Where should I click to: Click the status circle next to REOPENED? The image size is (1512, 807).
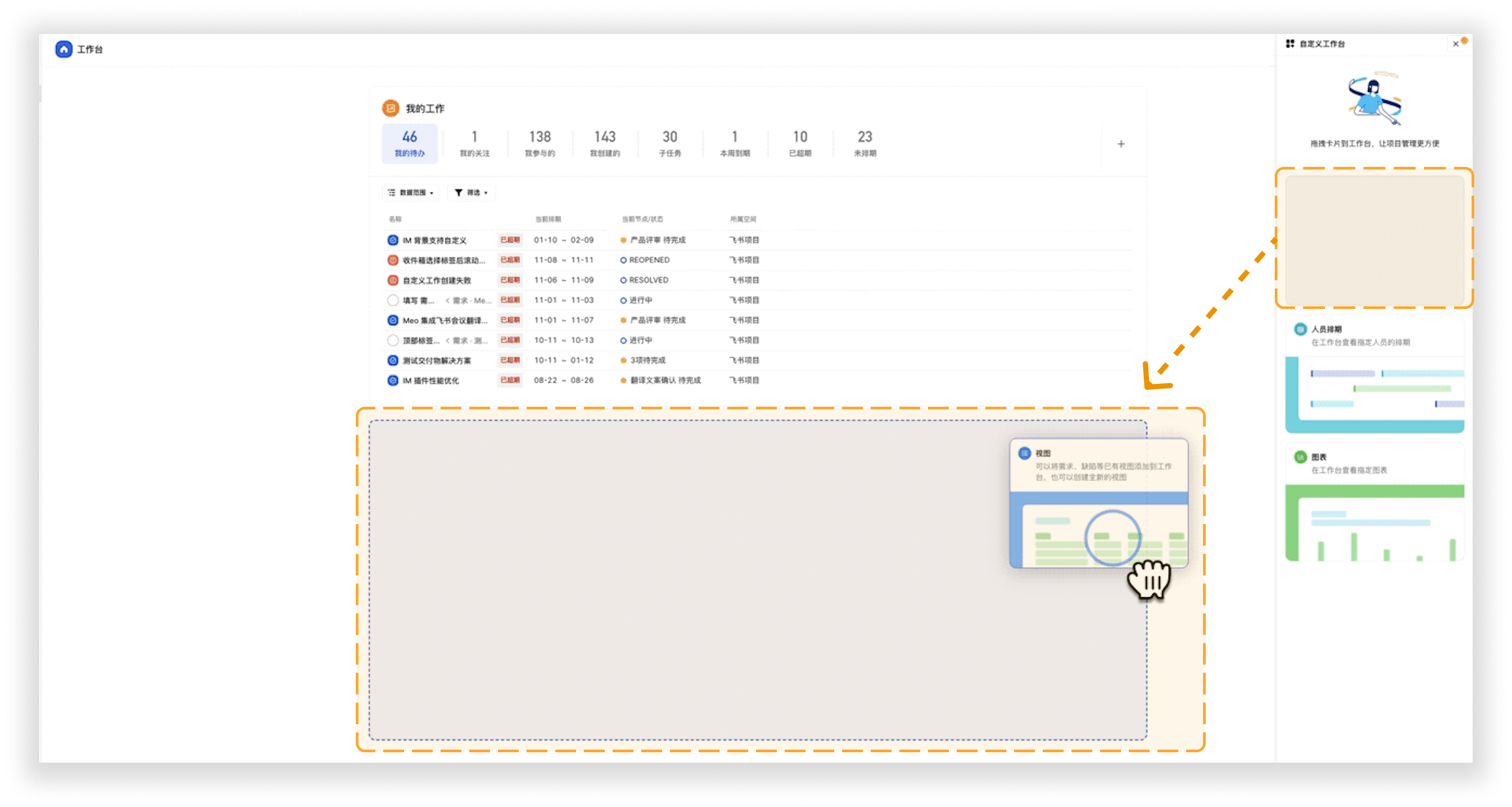(x=623, y=260)
